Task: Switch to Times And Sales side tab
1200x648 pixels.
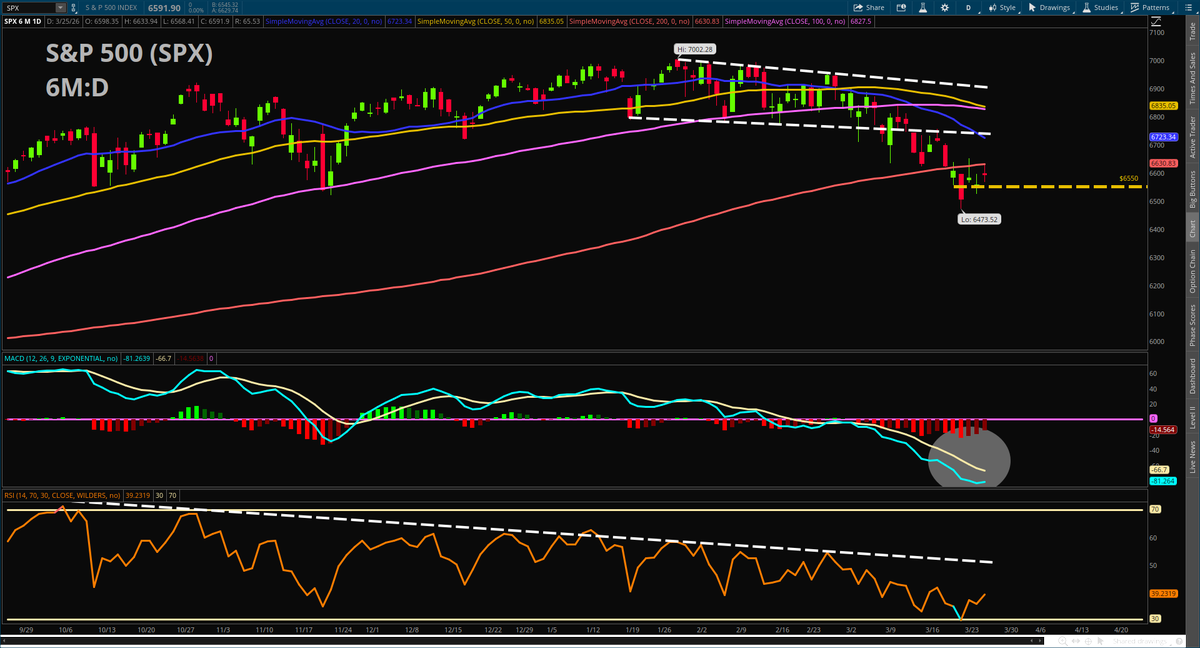Action: [x=1191, y=81]
